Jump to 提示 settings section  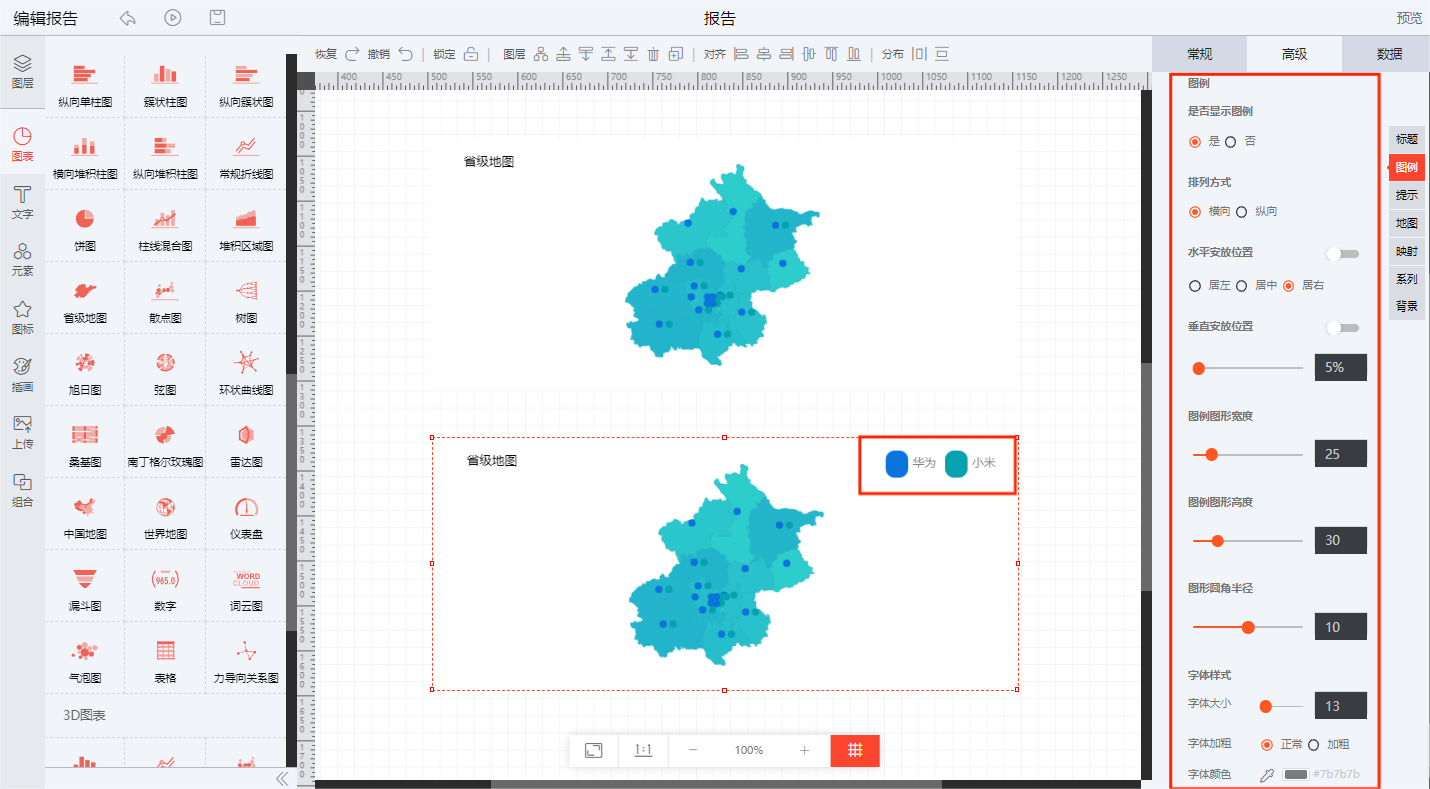click(x=1407, y=195)
